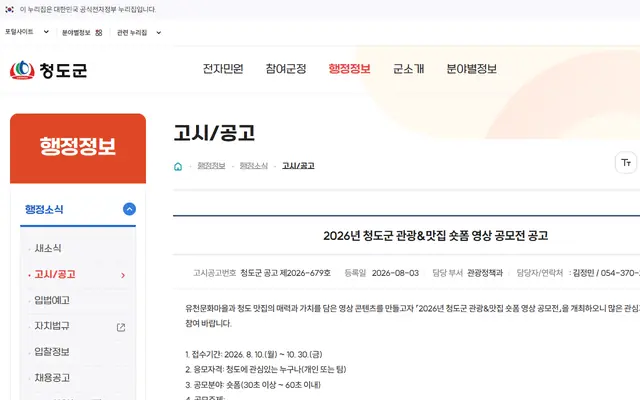Click the line 3. 공모분야: 숏폼
Image resolution: width=640 pixels, height=400 pixels.
click(253, 384)
